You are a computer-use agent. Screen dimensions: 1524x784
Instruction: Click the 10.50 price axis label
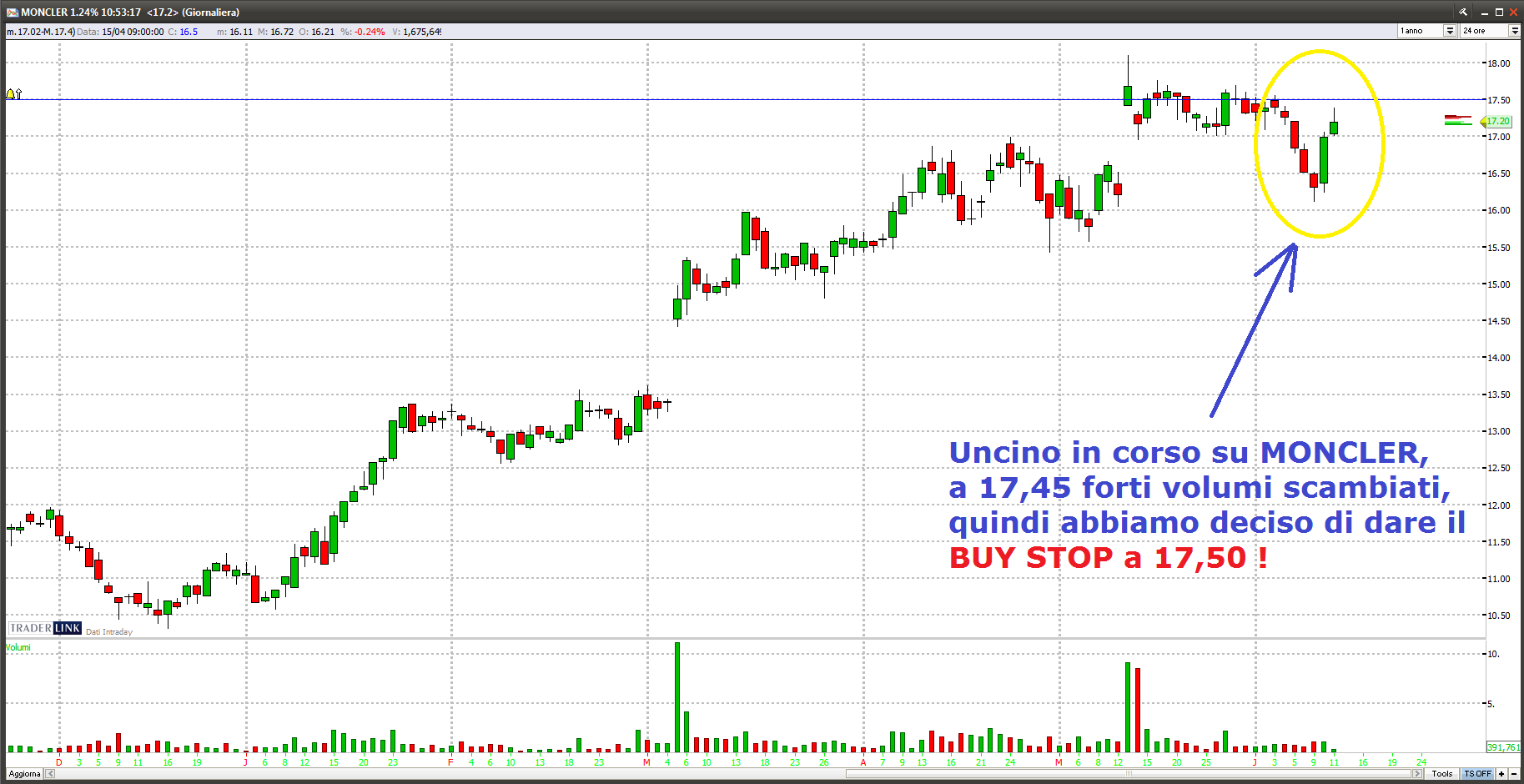pyautogui.click(x=1499, y=616)
